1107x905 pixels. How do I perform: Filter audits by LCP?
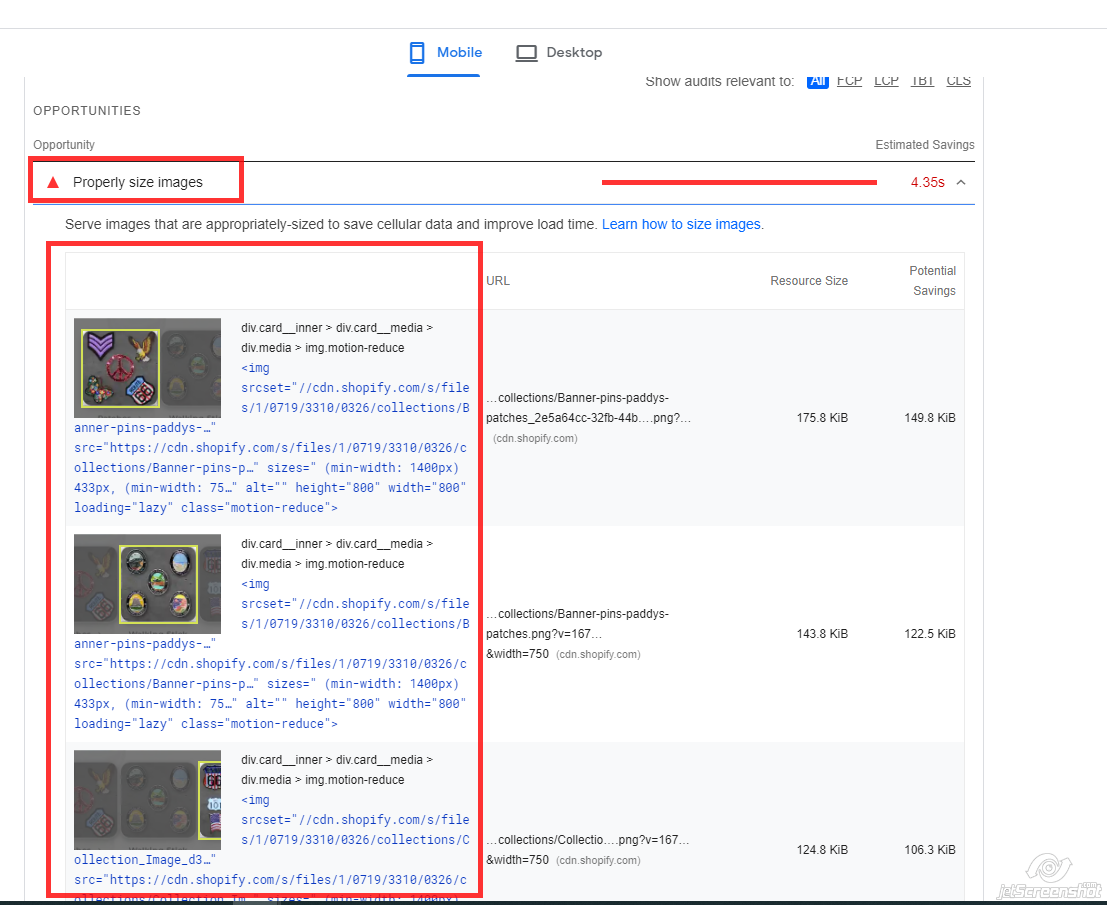pos(886,81)
